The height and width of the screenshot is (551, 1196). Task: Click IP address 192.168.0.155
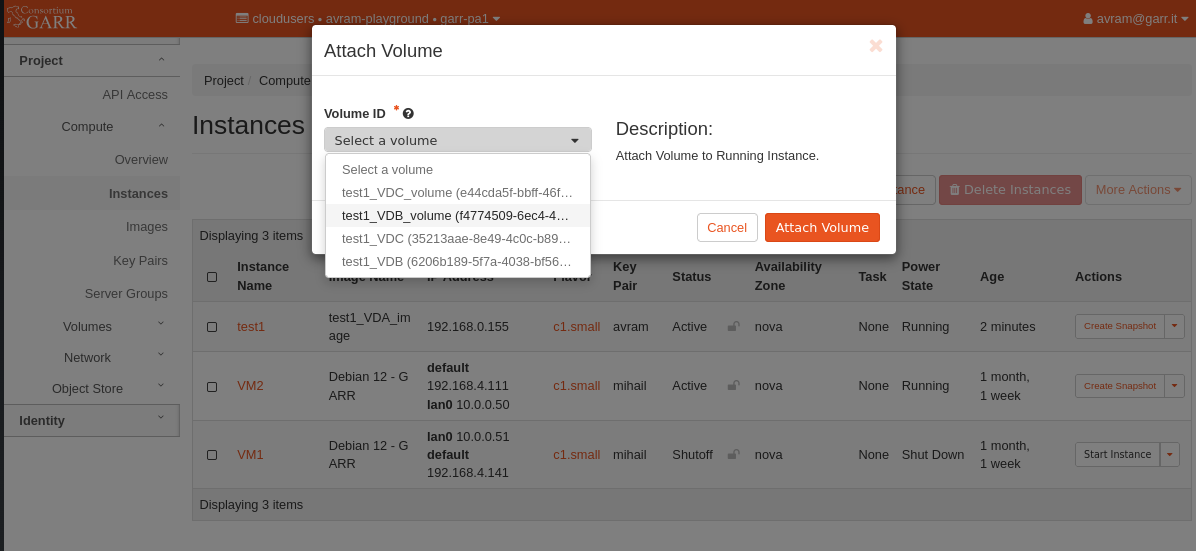468,327
